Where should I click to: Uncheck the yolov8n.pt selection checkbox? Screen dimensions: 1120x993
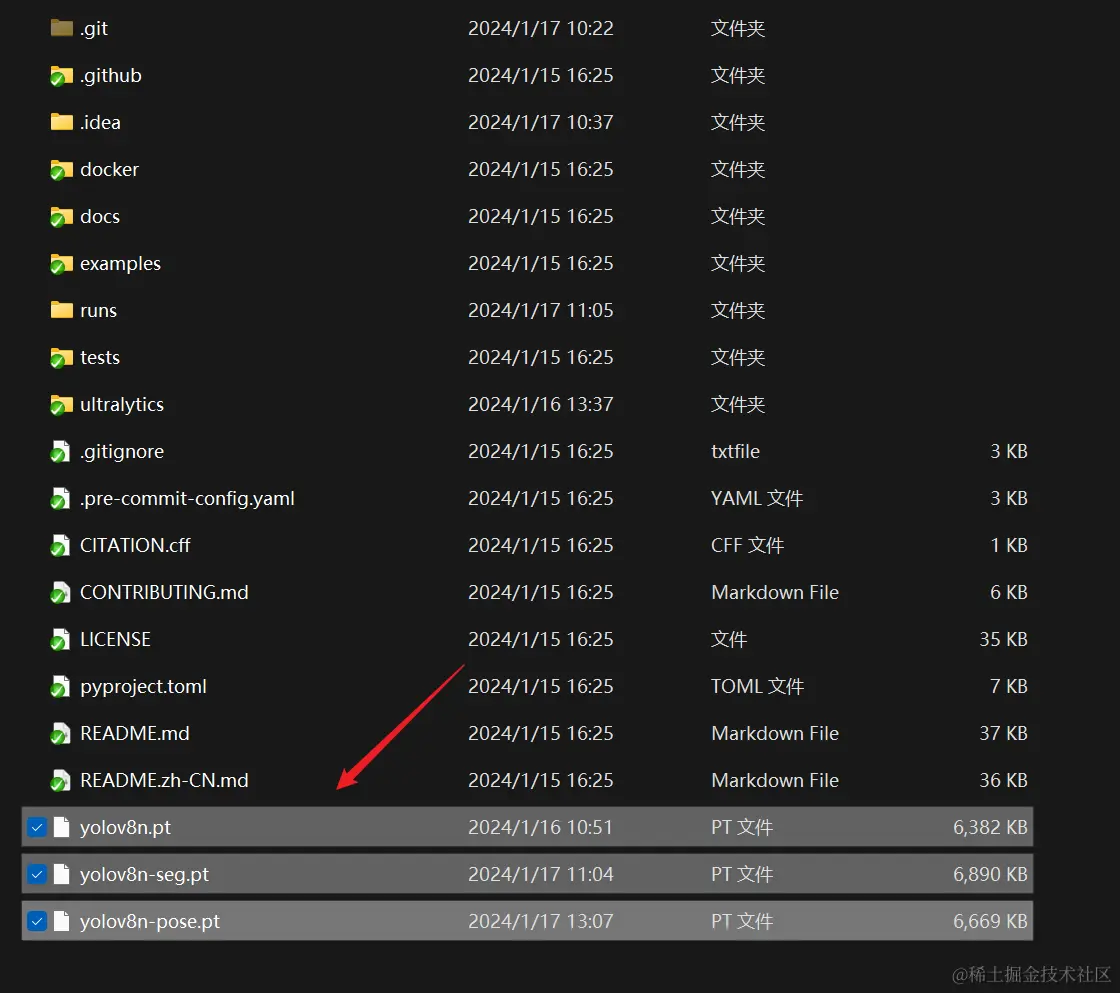[x=36, y=827]
